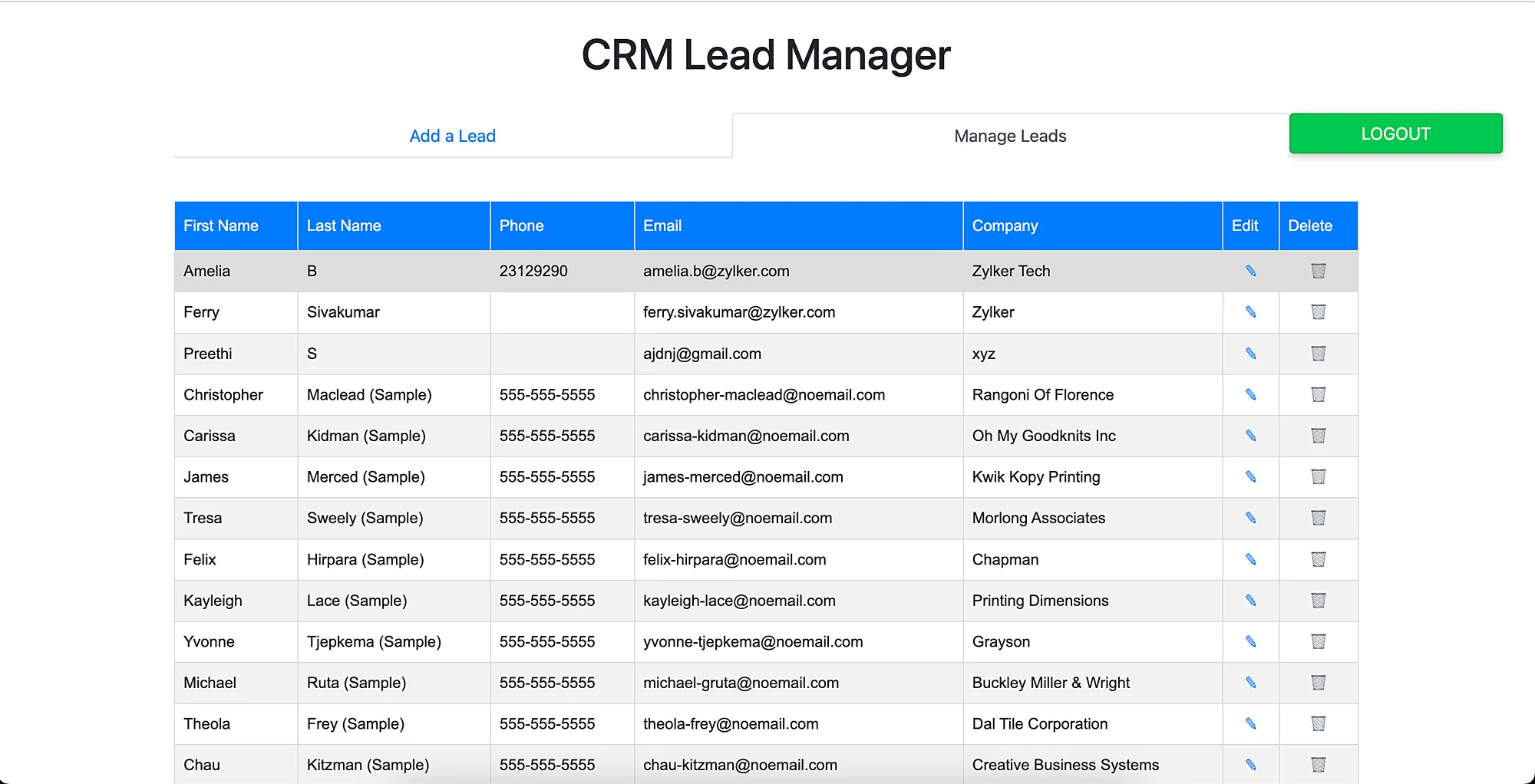Select the Manage Leads tab
This screenshot has height=784, width=1535.
pos(1009,136)
